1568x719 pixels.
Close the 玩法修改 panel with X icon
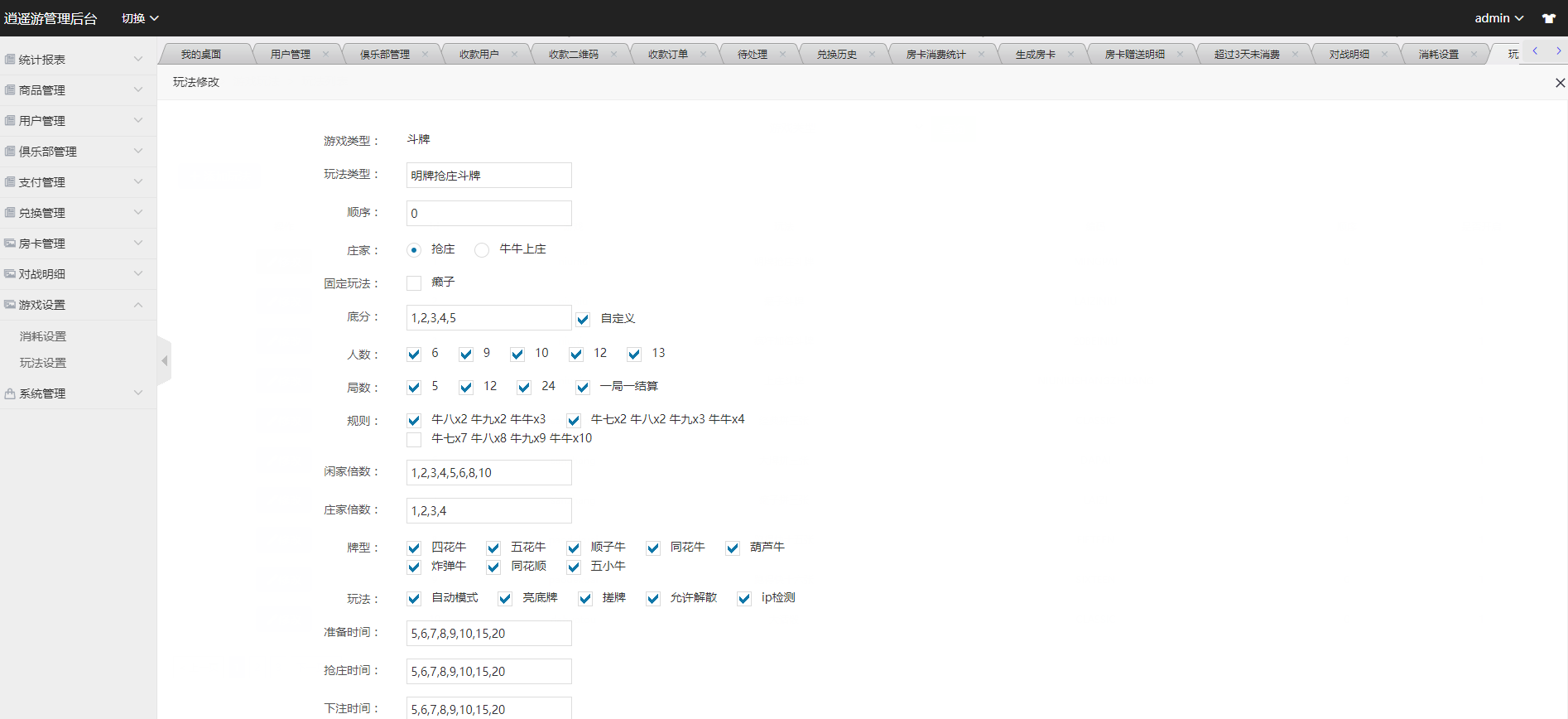(x=1560, y=83)
